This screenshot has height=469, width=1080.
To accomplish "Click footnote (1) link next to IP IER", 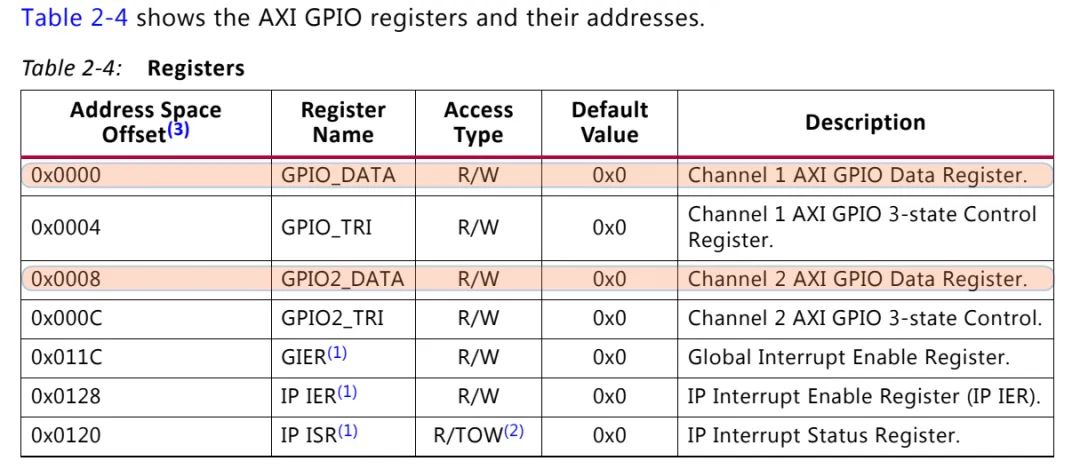I will pos(346,392).
